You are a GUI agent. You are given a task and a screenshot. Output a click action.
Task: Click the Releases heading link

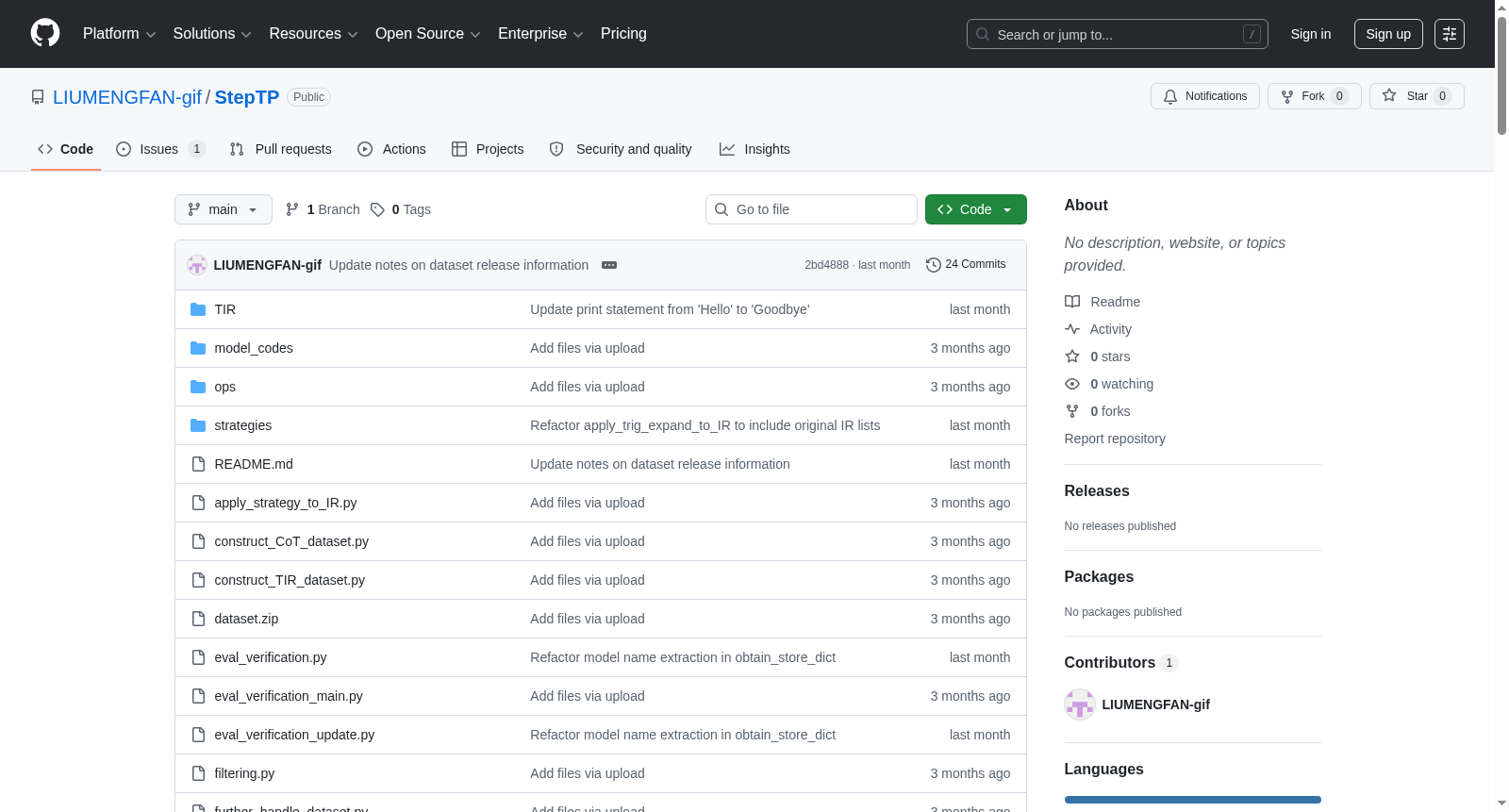[1097, 491]
